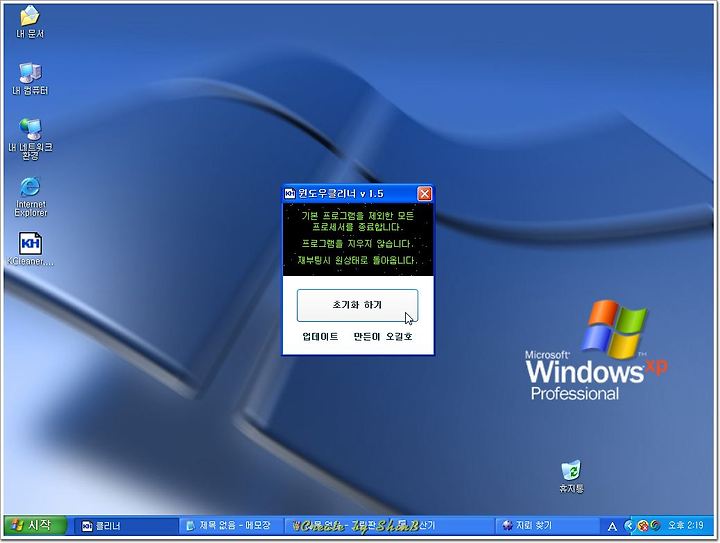Viewport: 720px width, 543px height.
Task: Click the language bar A indicator
Action: tap(612, 526)
